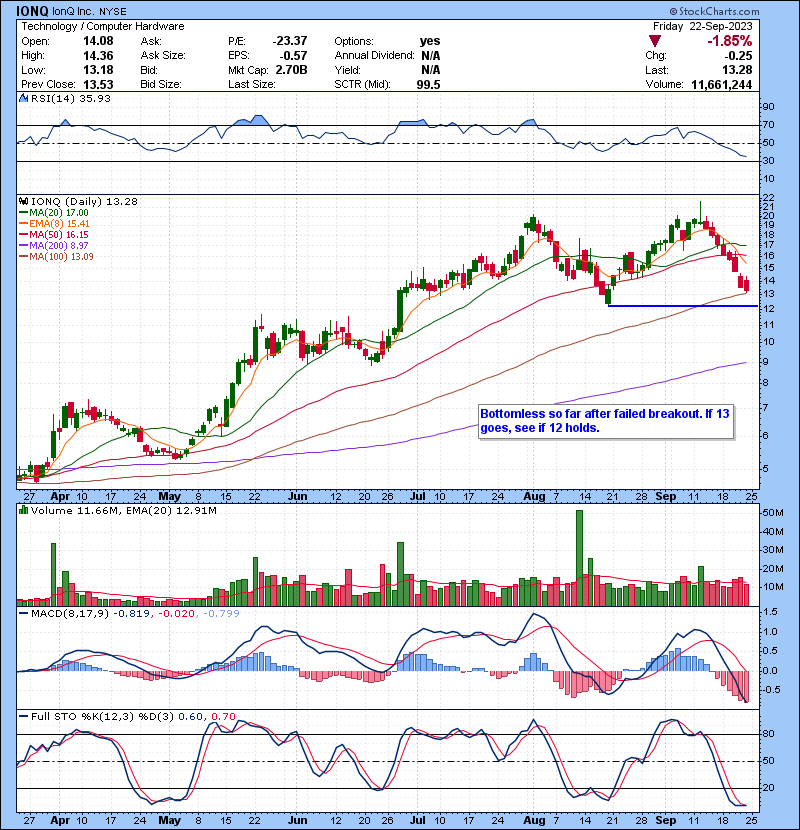Click the SCTR (Mid) 99.5 value
The height and width of the screenshot is (830, 800).
coord(428,84)
